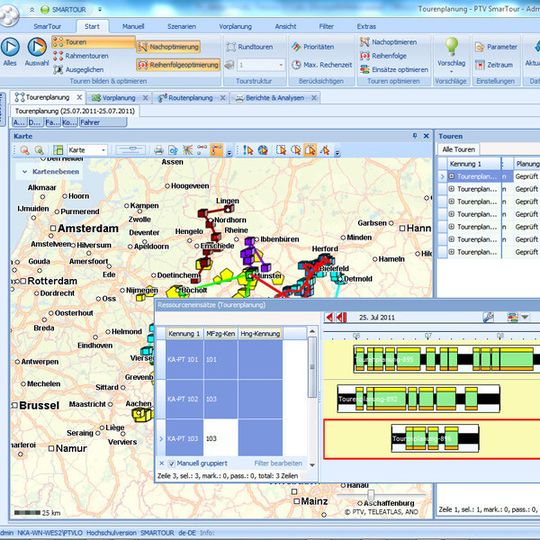Click the vertical scrollbar of Ressourceneinsätze table

tap(312, 367)
